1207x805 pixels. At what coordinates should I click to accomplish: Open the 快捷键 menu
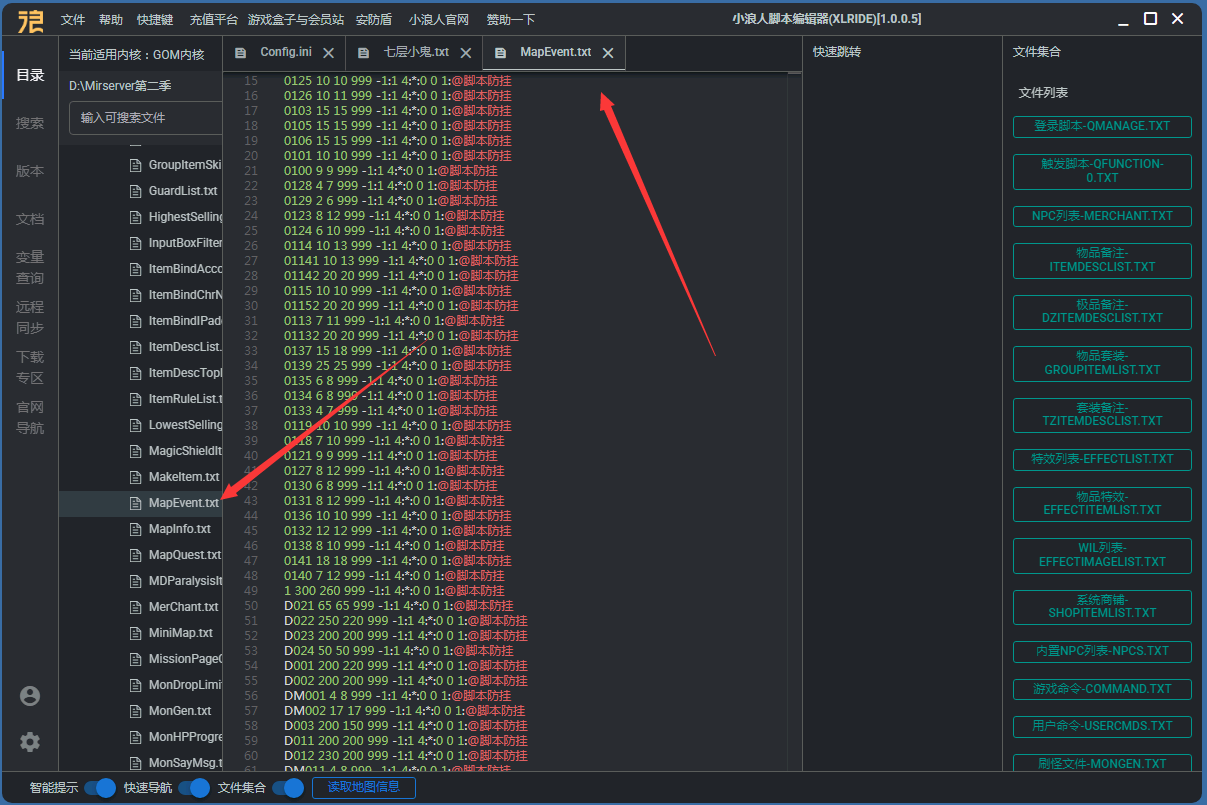(x=155, y=20)
